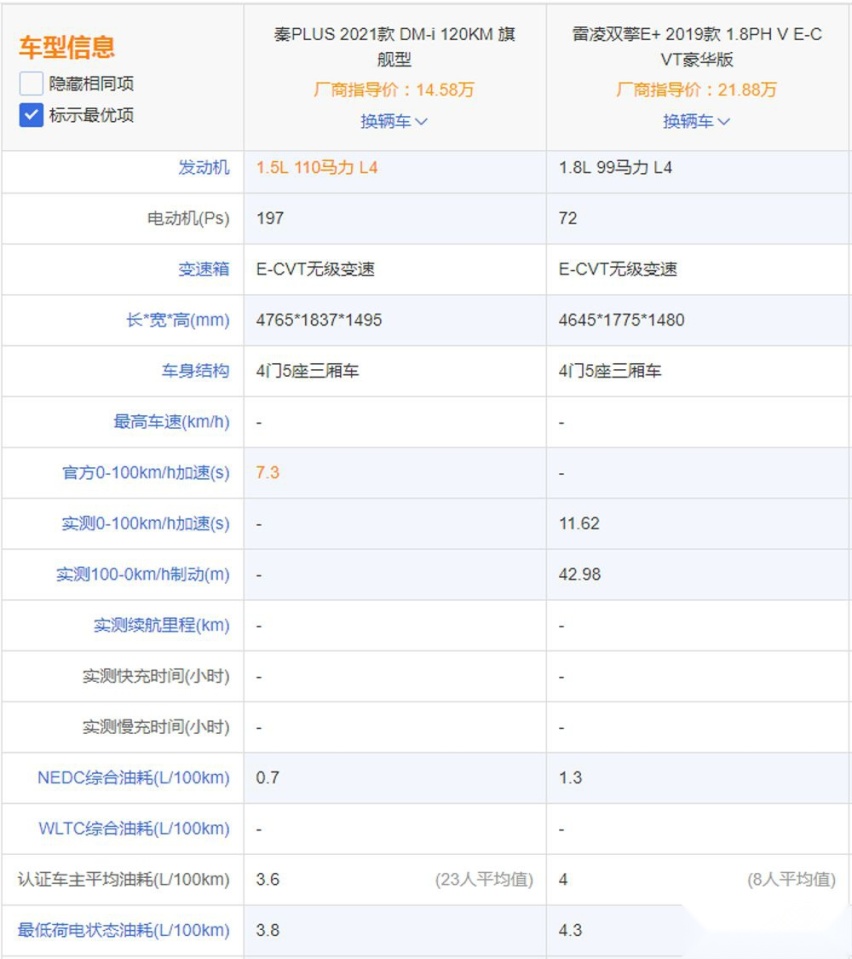Select motor power value 197
This screenshot has width=852, height=959.
point(270,218)
